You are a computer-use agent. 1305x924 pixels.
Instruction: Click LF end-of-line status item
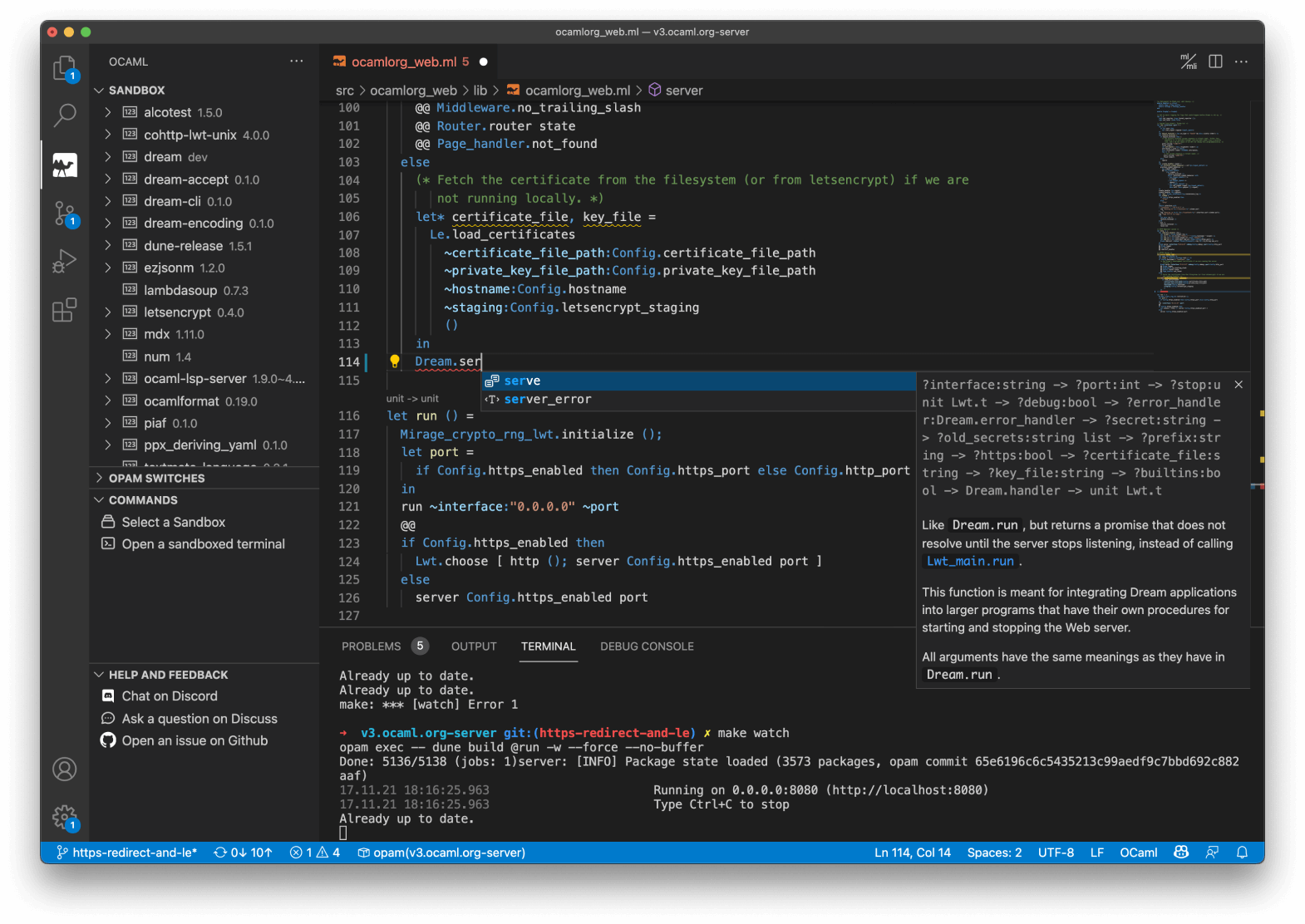point(1097,853)
